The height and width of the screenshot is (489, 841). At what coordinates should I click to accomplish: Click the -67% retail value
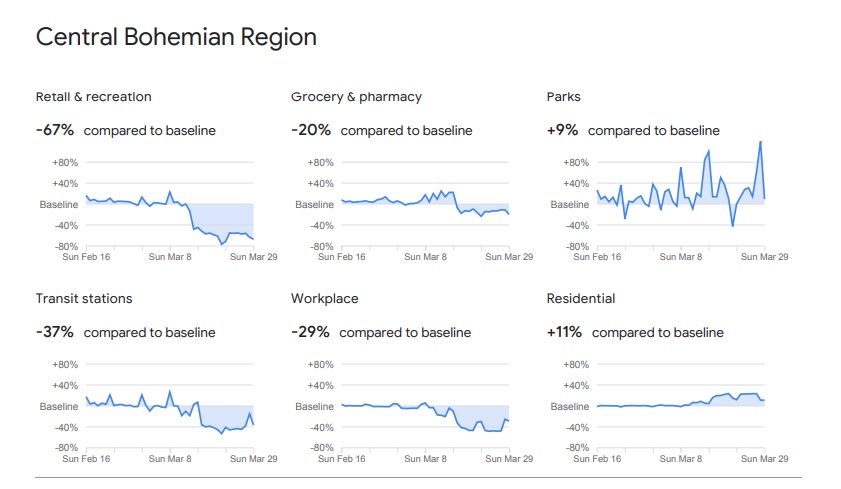(55, 130)
